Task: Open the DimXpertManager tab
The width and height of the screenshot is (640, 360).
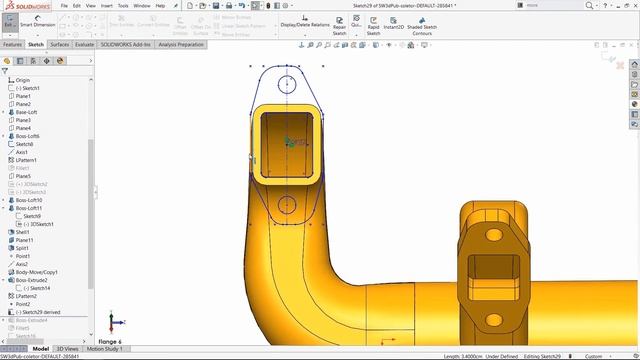Action: pyautogui.click(x=47, y=61)
